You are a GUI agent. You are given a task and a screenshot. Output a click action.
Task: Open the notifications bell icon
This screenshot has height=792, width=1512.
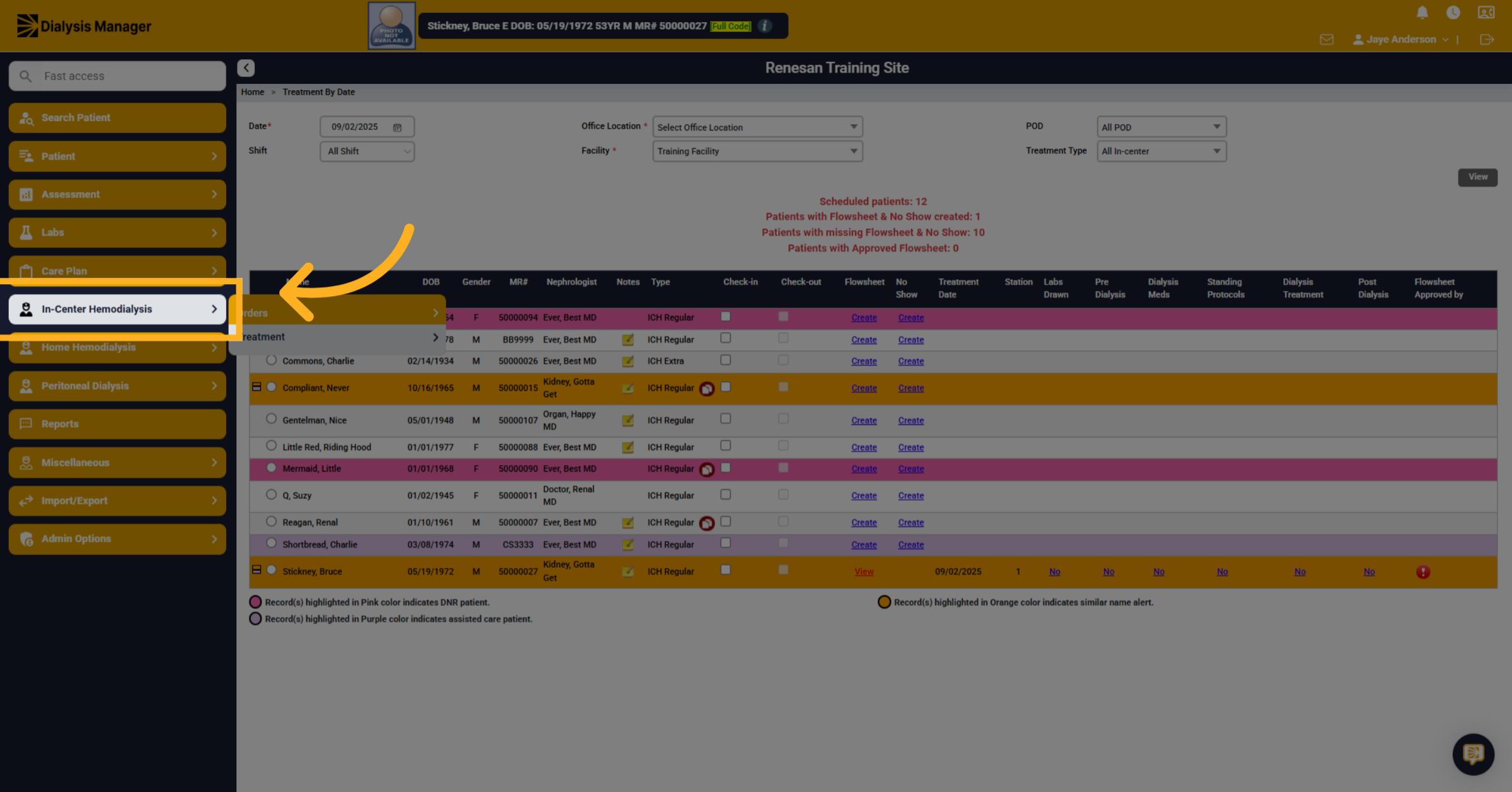1422,13
